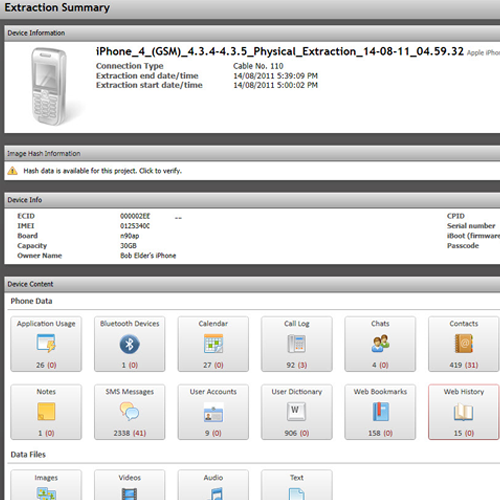
Task: Click the hash warning triangle icon
Action: [x=12, y=171]
